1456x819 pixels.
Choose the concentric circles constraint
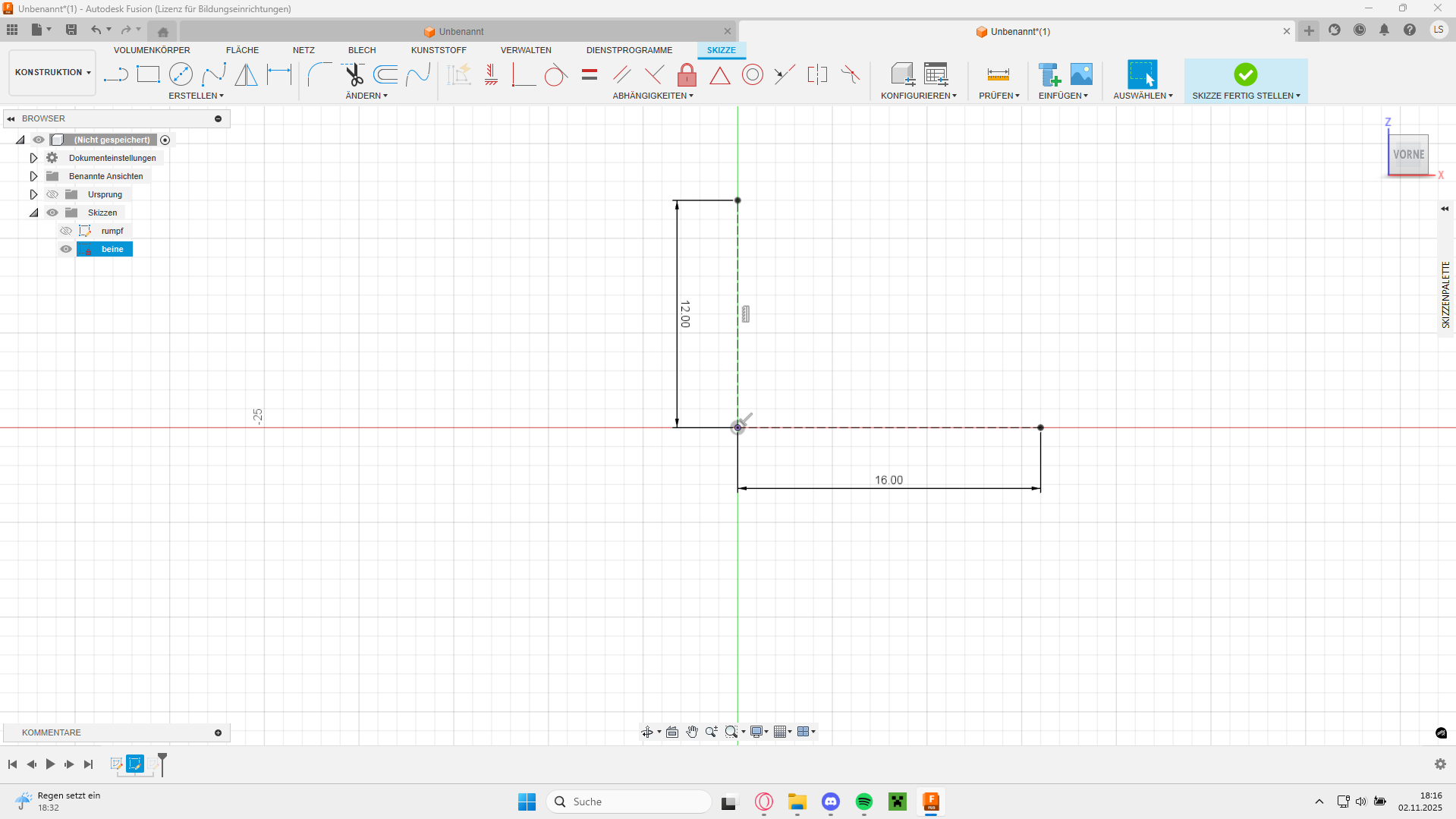[x=752, y=74]
